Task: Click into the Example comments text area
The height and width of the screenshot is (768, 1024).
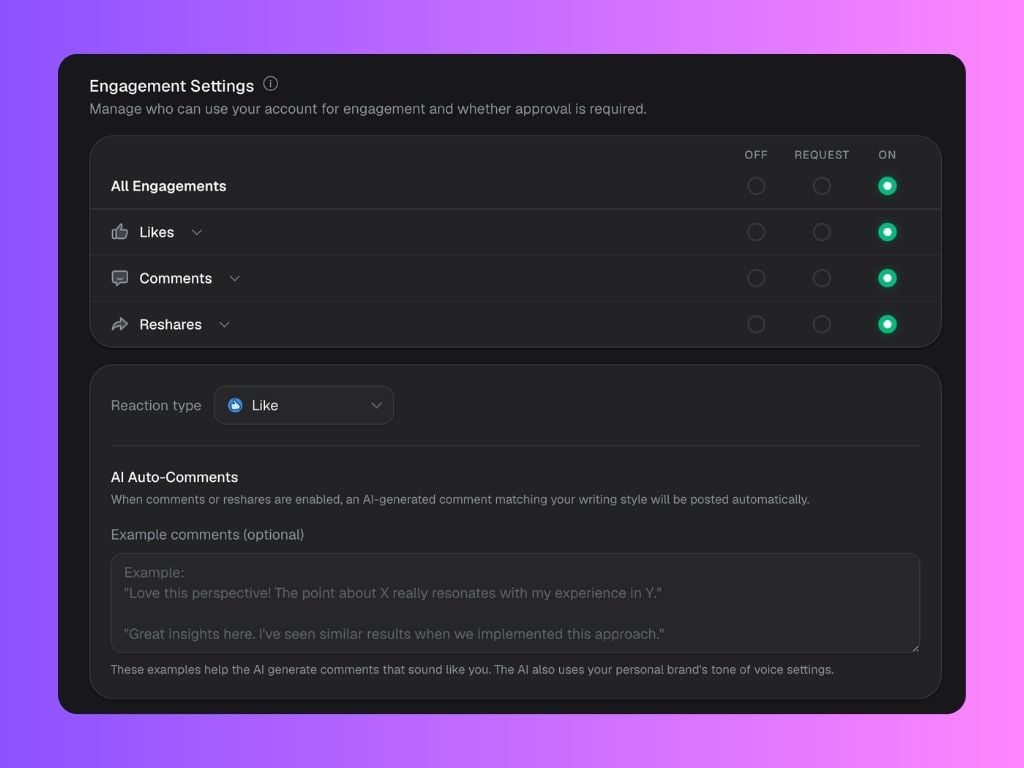Action: (515, 603)
